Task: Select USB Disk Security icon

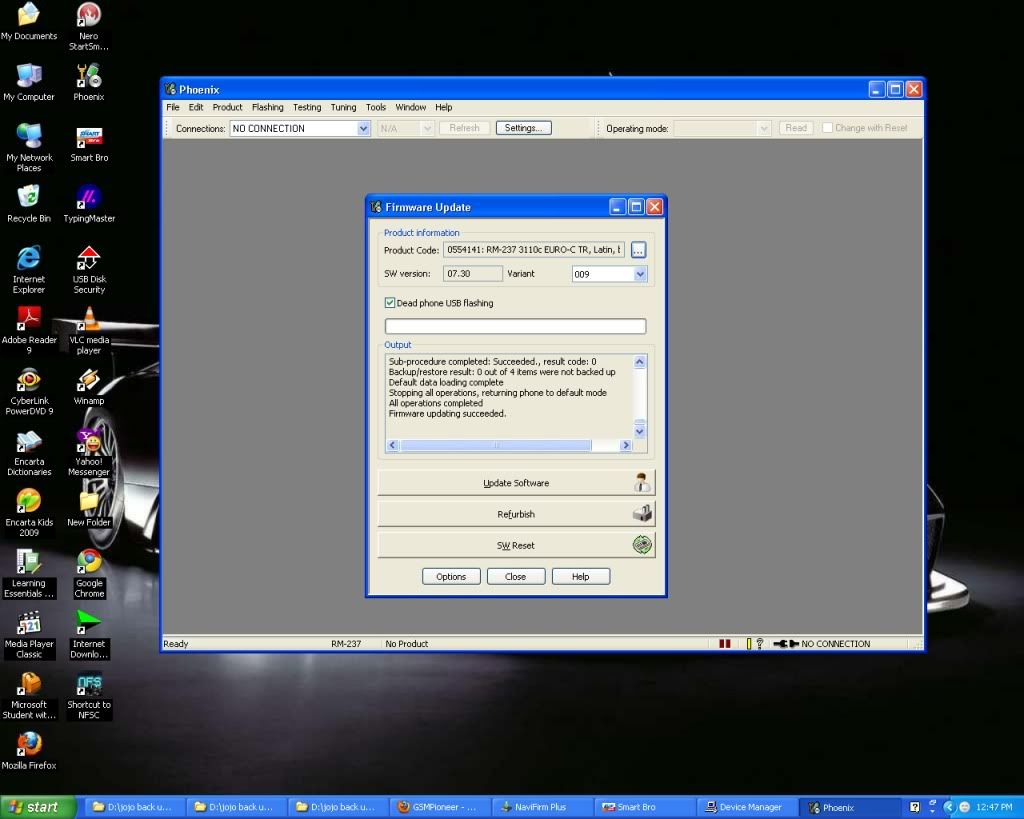Action: tap(89, 269)
